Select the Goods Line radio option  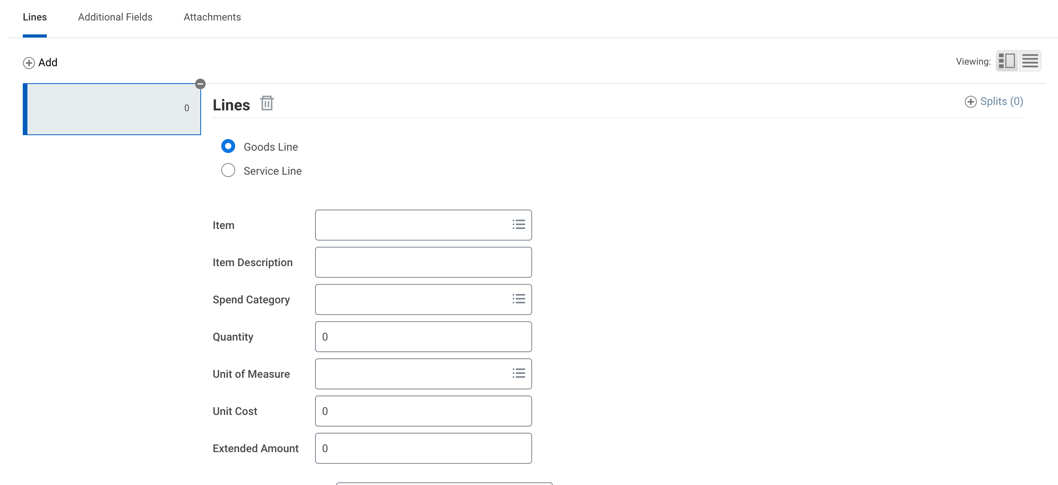tap(228, 146)
